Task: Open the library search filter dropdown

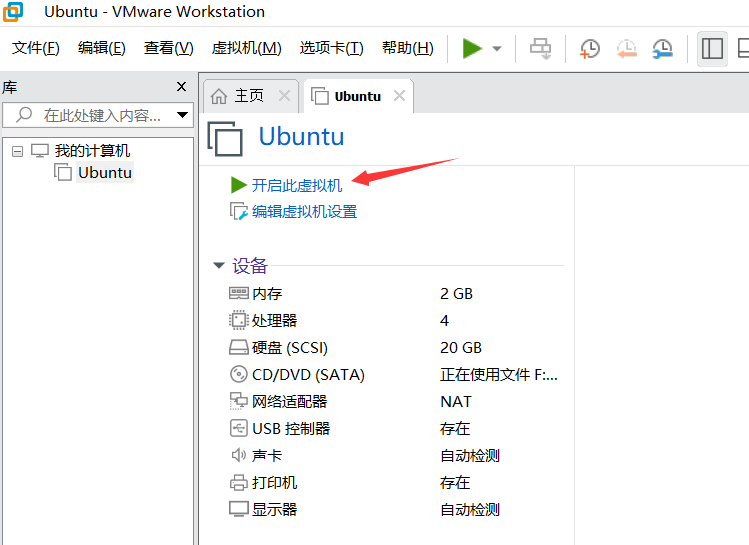Action: 182,115
